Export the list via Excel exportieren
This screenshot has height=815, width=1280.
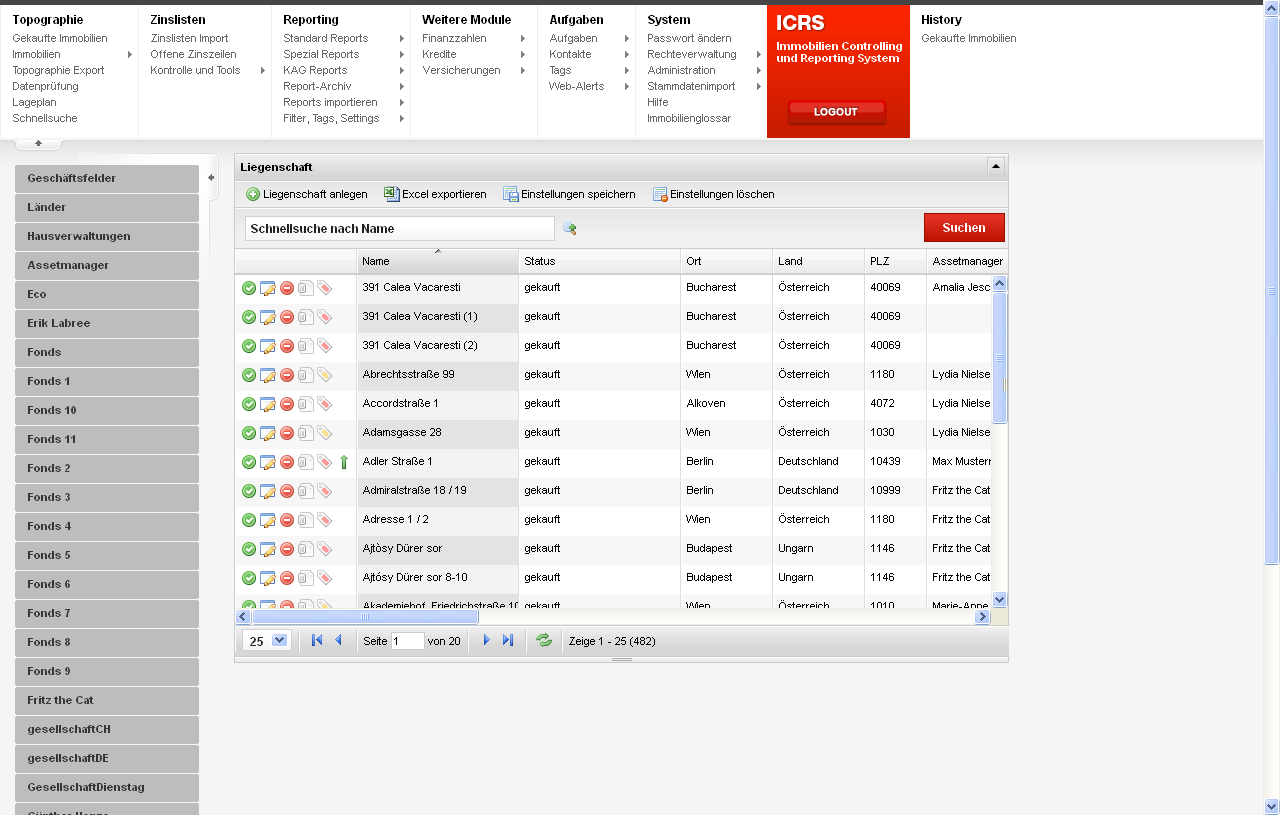pos(393,194)
